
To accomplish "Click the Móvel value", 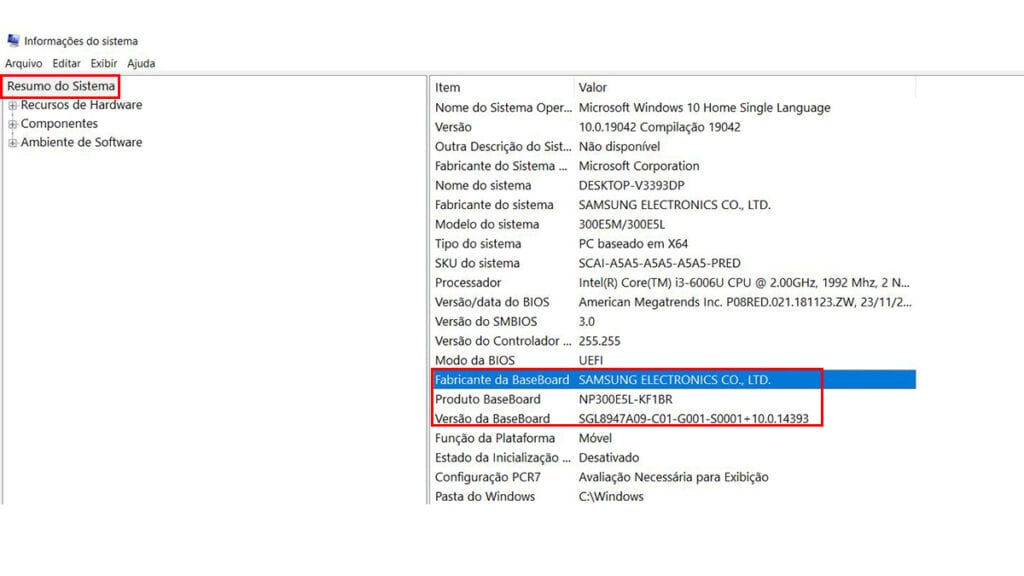I will tap(595, 438).
